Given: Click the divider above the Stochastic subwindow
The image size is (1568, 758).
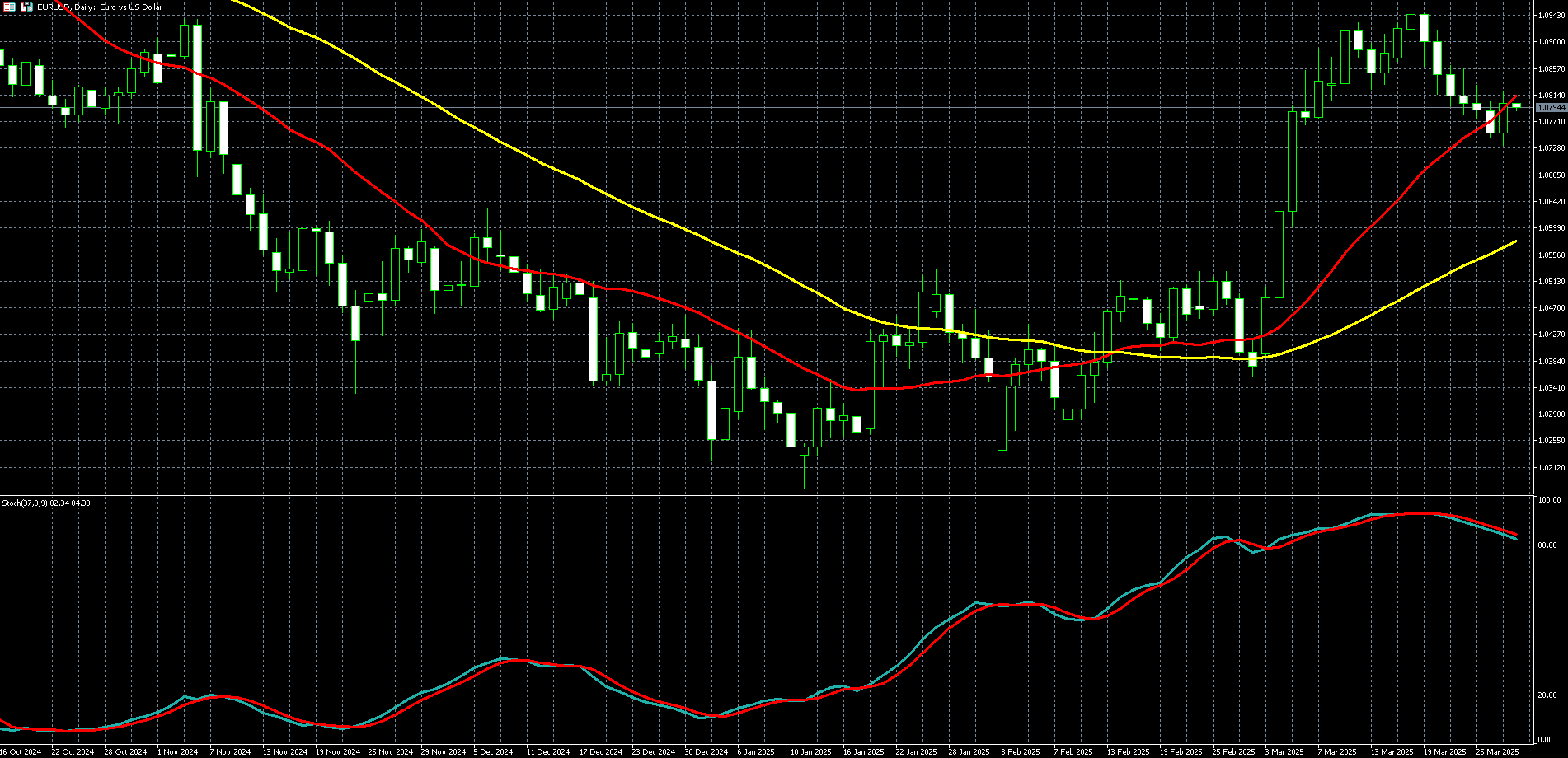Looking at the screenshot, I should click(x=767, y=494).
